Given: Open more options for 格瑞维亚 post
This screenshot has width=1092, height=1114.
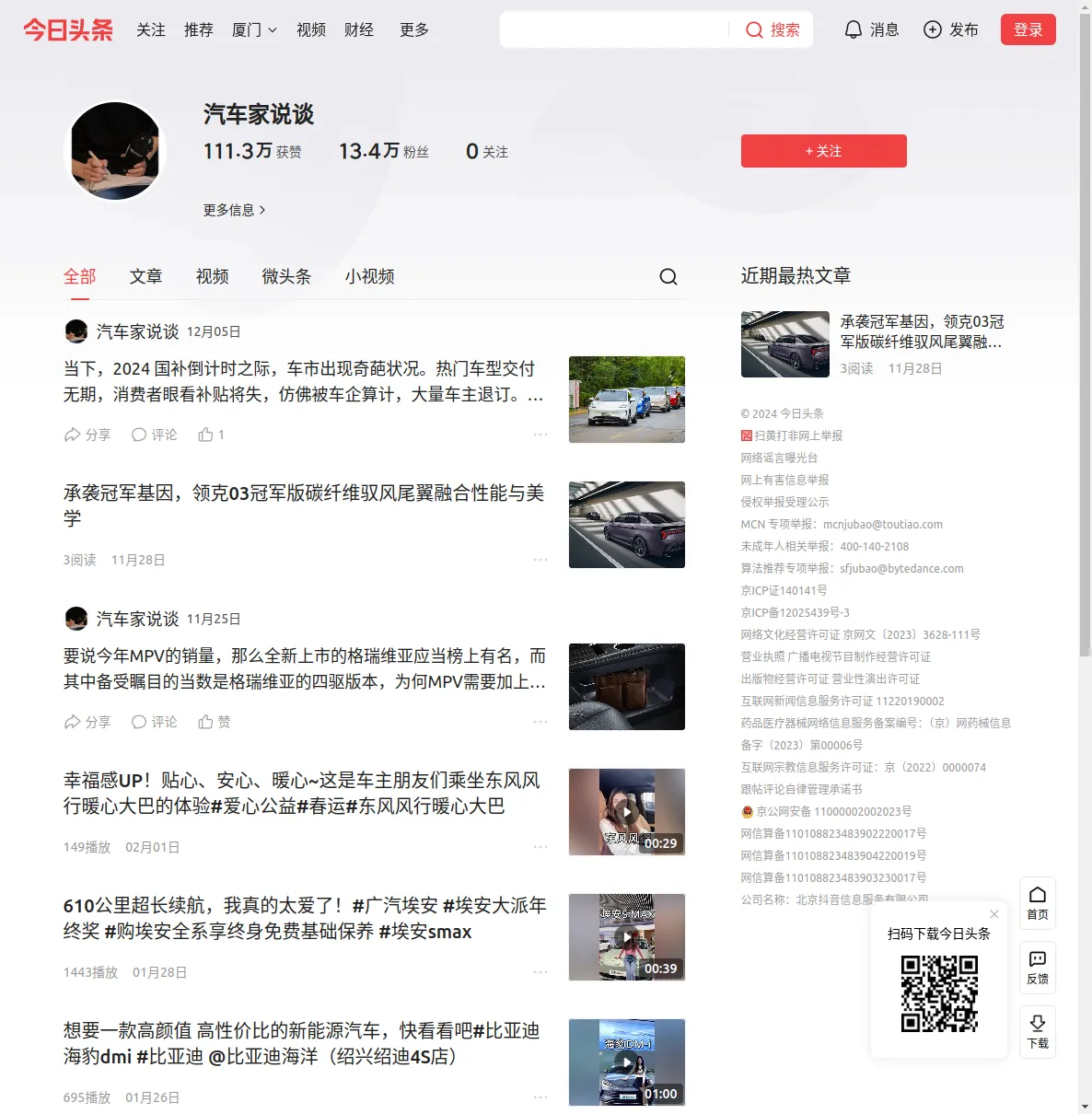Looking at the screenshot, I should click(540, 722).
